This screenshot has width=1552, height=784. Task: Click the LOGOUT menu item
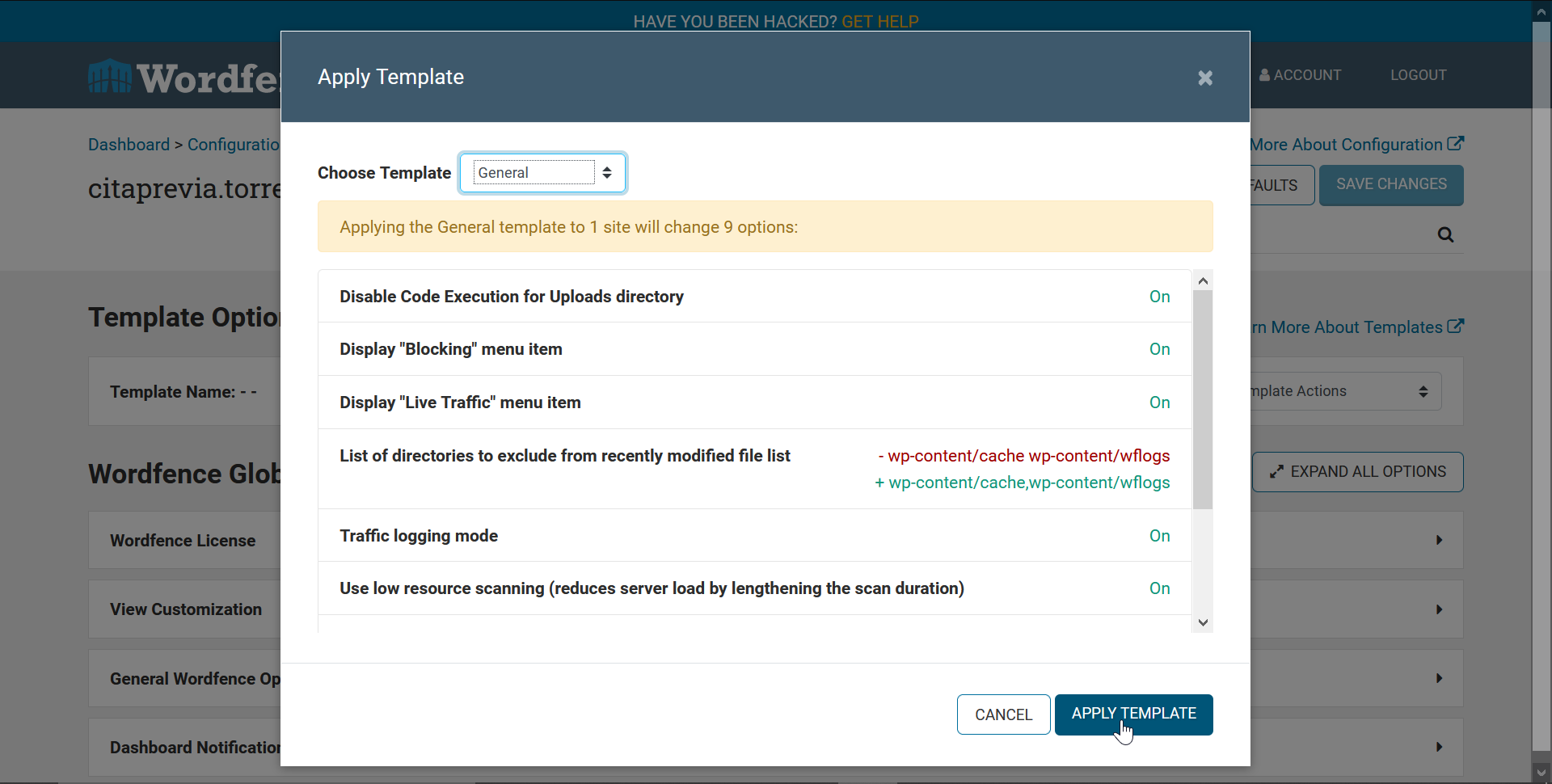point(1418,75)
